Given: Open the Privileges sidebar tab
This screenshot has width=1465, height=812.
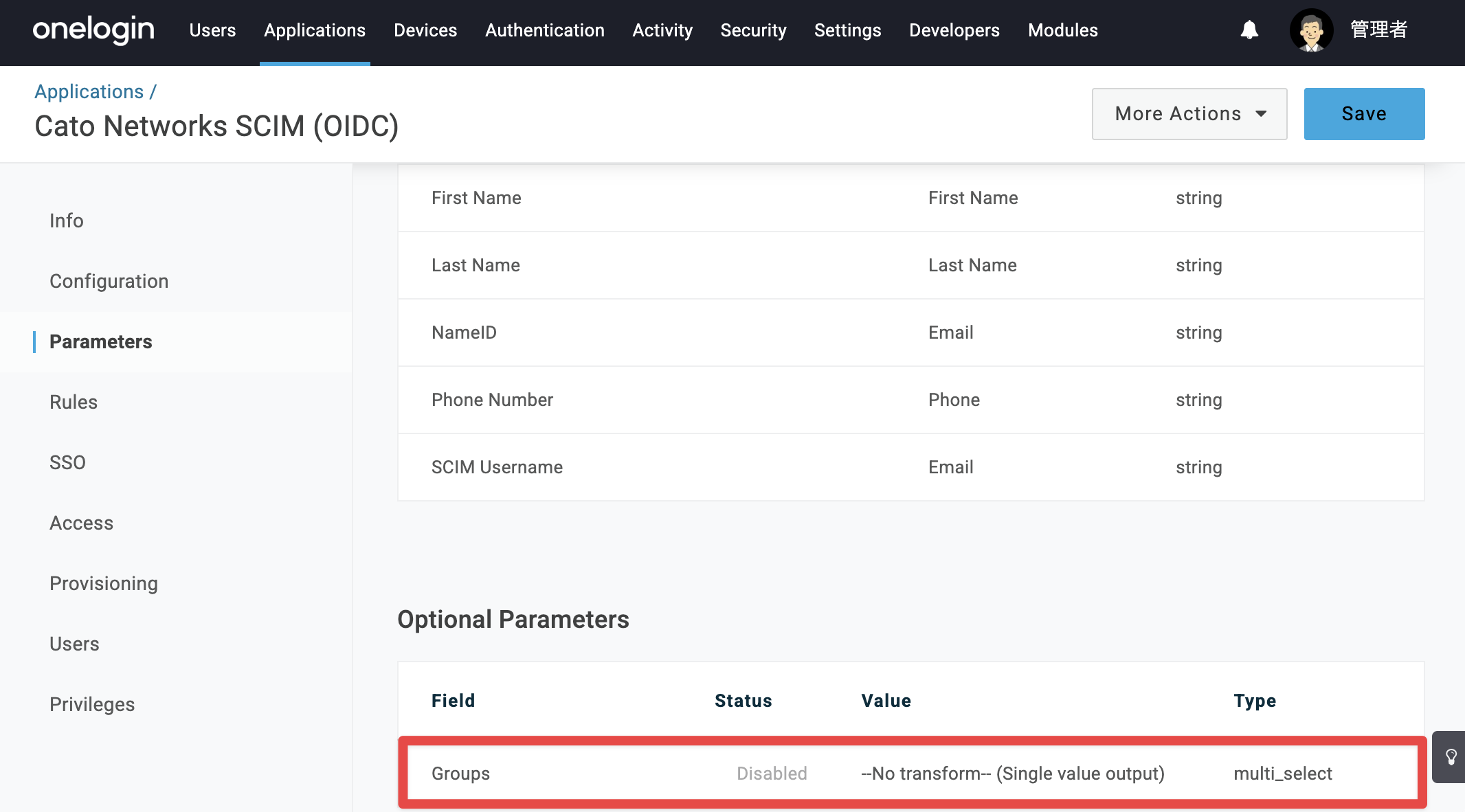Looking at the screenshot, I should [x=92, y=704].
